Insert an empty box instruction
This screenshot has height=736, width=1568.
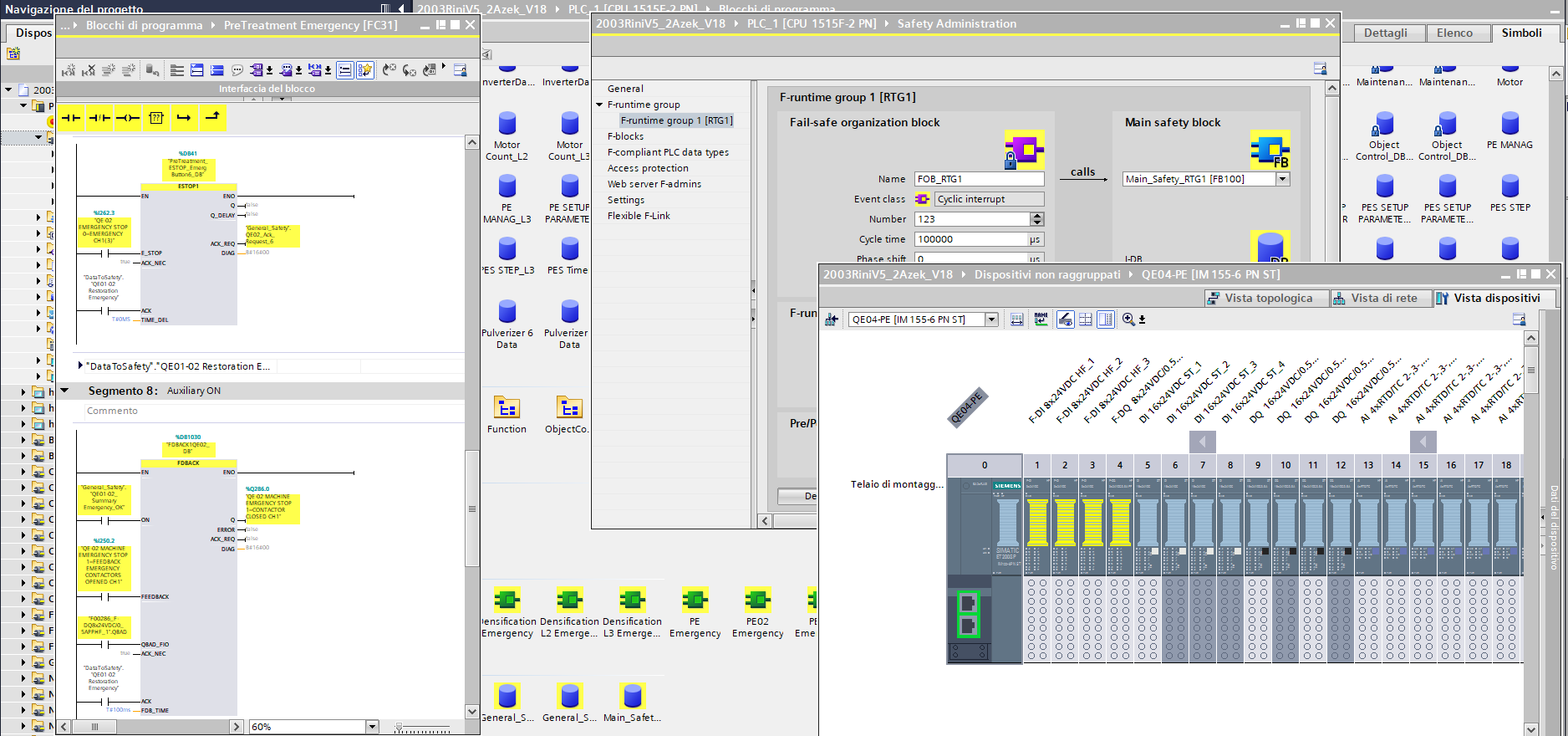tap(156, 118)
